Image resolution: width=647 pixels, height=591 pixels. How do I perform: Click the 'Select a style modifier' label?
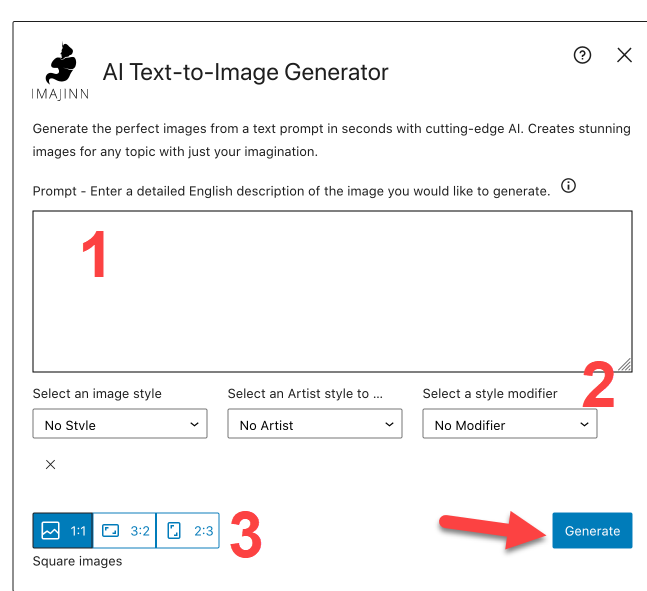tap(490, 394)
